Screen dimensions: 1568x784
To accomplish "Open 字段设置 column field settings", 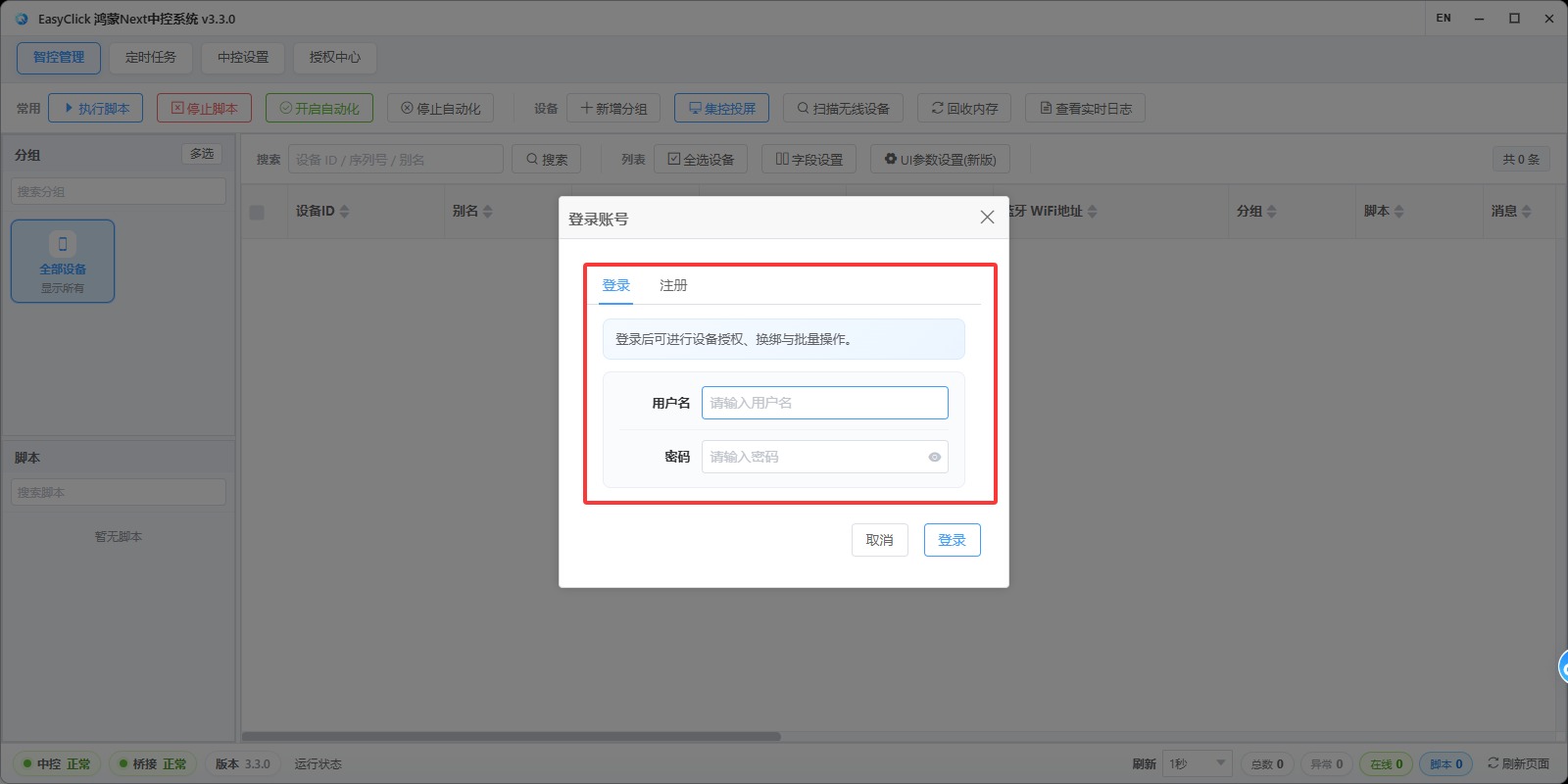I will coord(808,159).
